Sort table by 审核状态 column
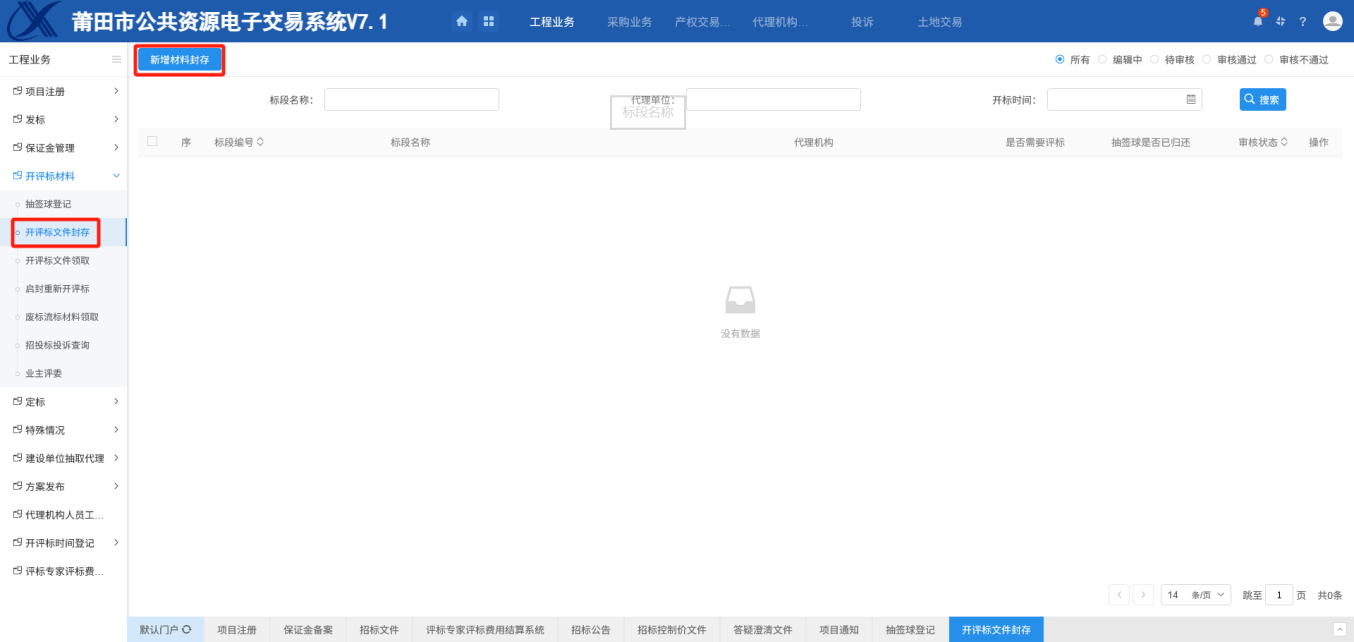Viewport: 1354px width, 642px height. pos(1263,142)
